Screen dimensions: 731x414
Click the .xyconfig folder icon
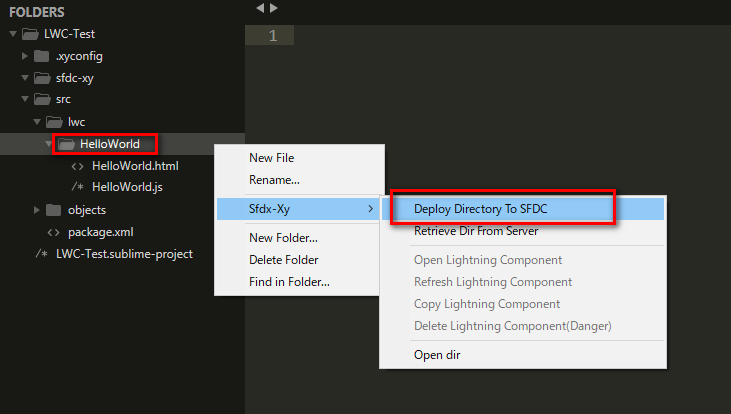[41, 56]
